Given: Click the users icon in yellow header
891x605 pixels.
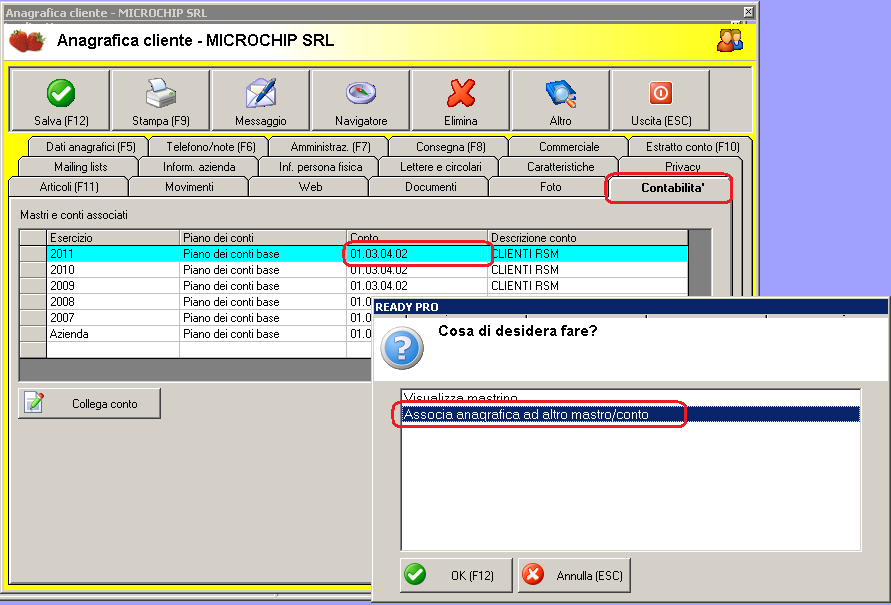Looking at the screenshot, I should coord(730,40).
